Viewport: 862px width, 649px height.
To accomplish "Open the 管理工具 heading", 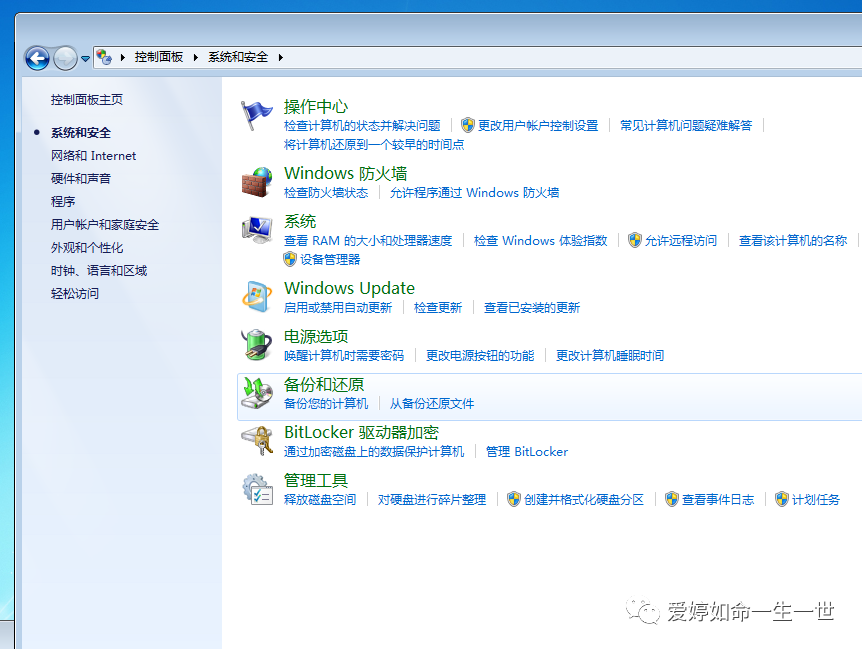I will click(316, 481).
